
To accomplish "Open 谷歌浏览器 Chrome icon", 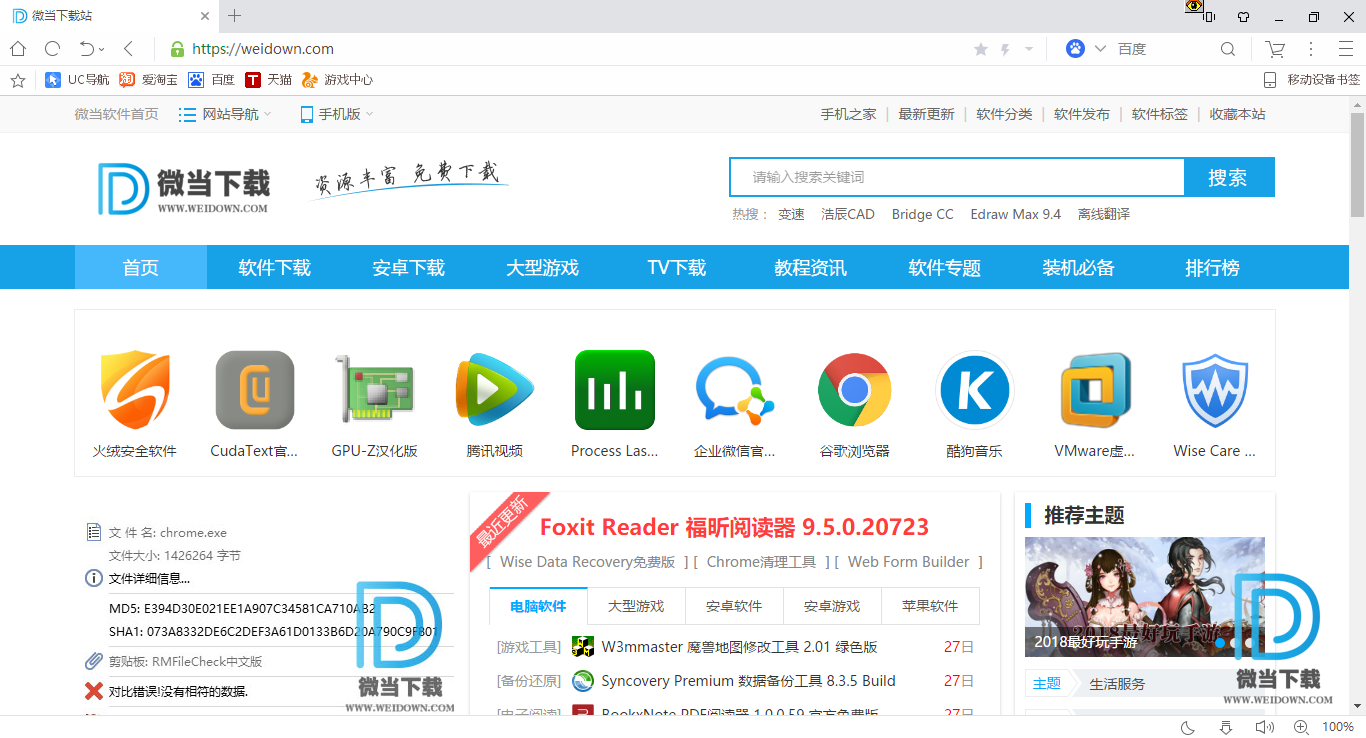I will [x=855, y=390].
